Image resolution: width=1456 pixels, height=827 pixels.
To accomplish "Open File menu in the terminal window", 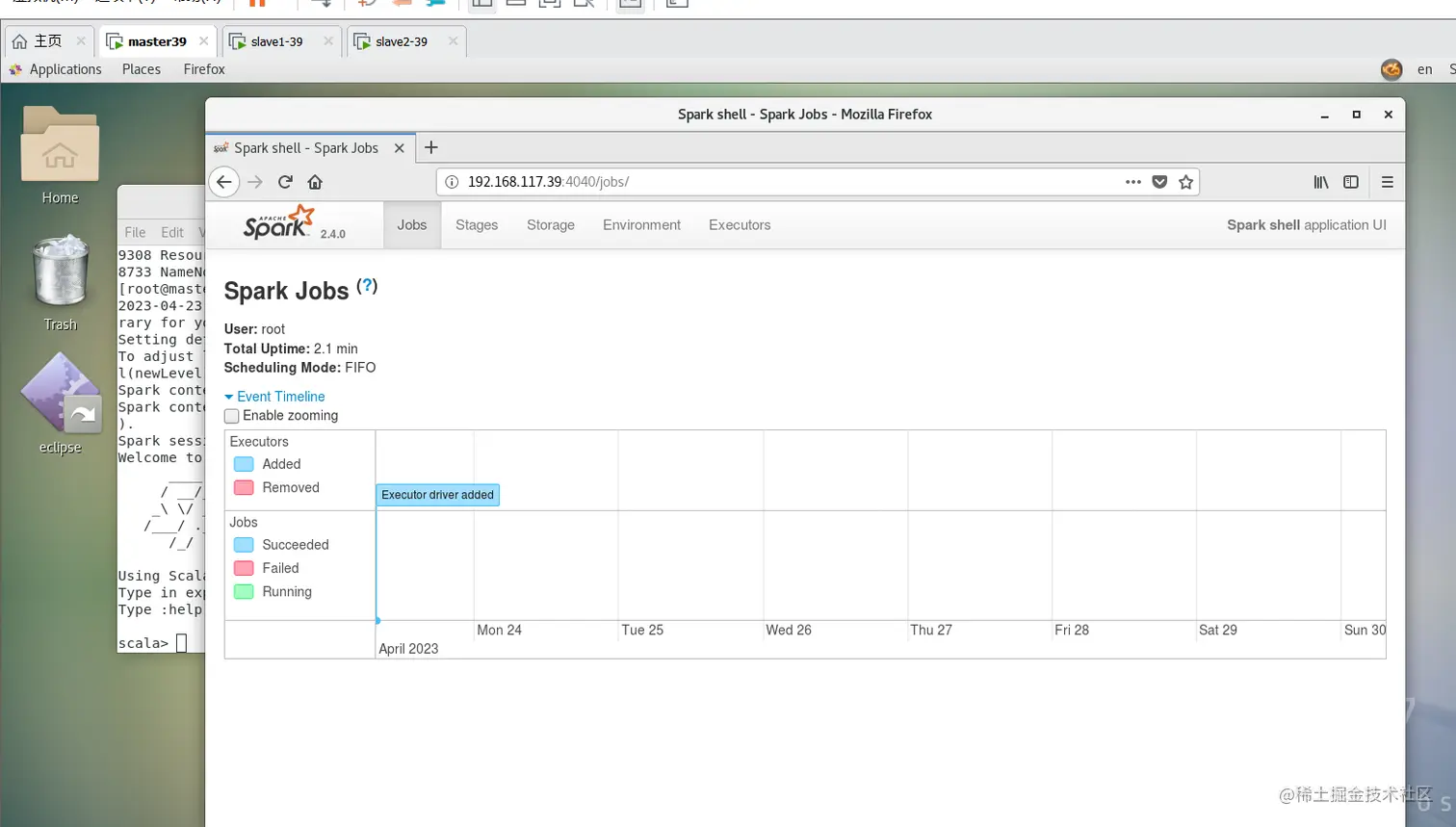I will pyautogui.click(x=135, y=232).
